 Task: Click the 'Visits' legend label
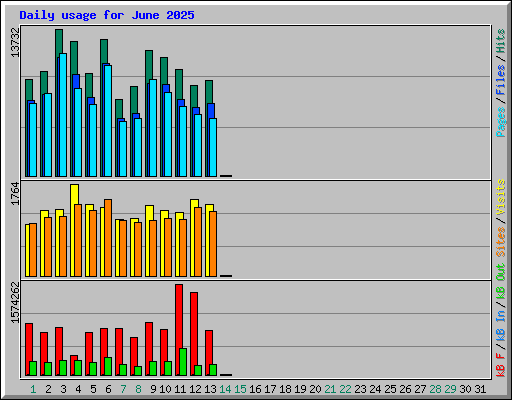click(501, 197)
